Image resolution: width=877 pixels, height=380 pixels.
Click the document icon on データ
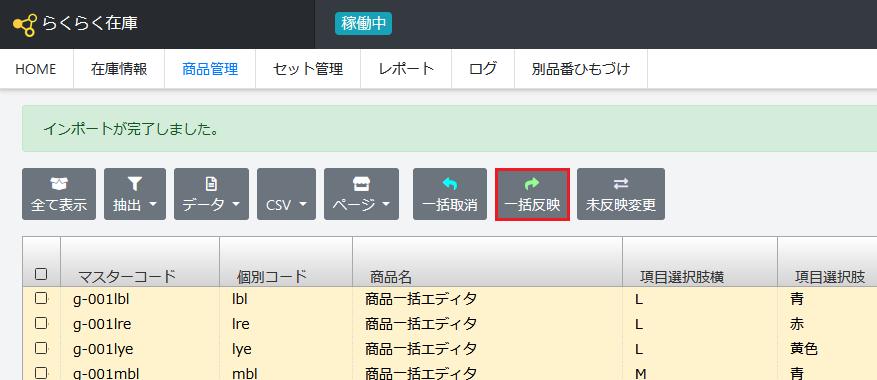(x=211, y=183)
